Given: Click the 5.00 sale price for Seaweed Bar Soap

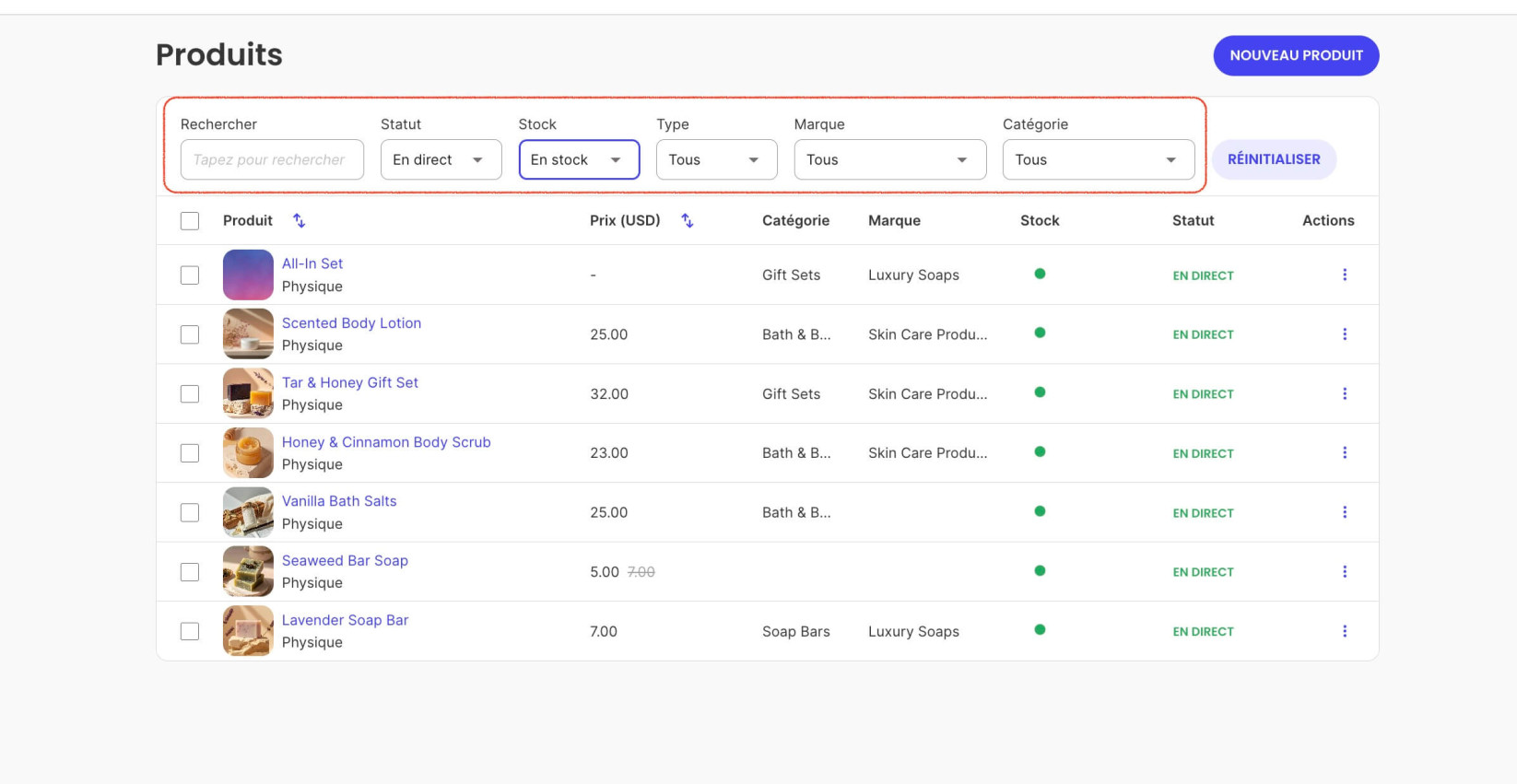Looking at the screenshot, I should coord(605,572).
